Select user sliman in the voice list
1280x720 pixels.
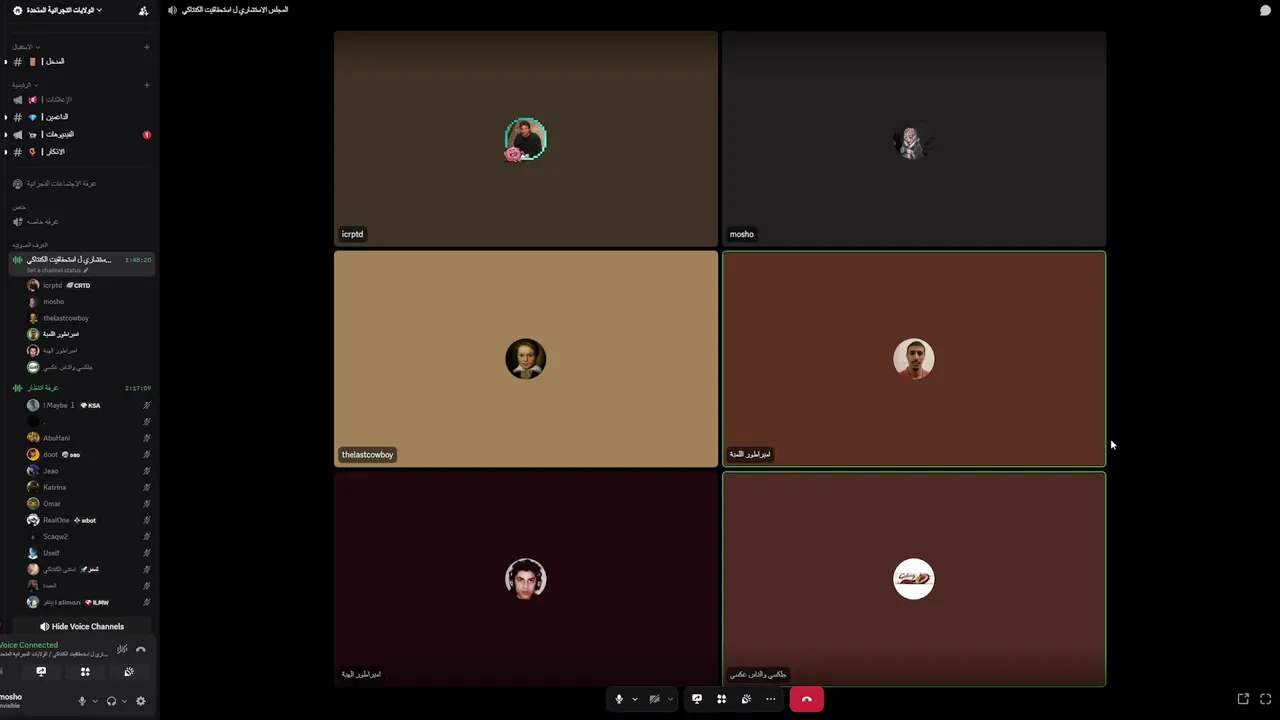(x=88, y=602)
